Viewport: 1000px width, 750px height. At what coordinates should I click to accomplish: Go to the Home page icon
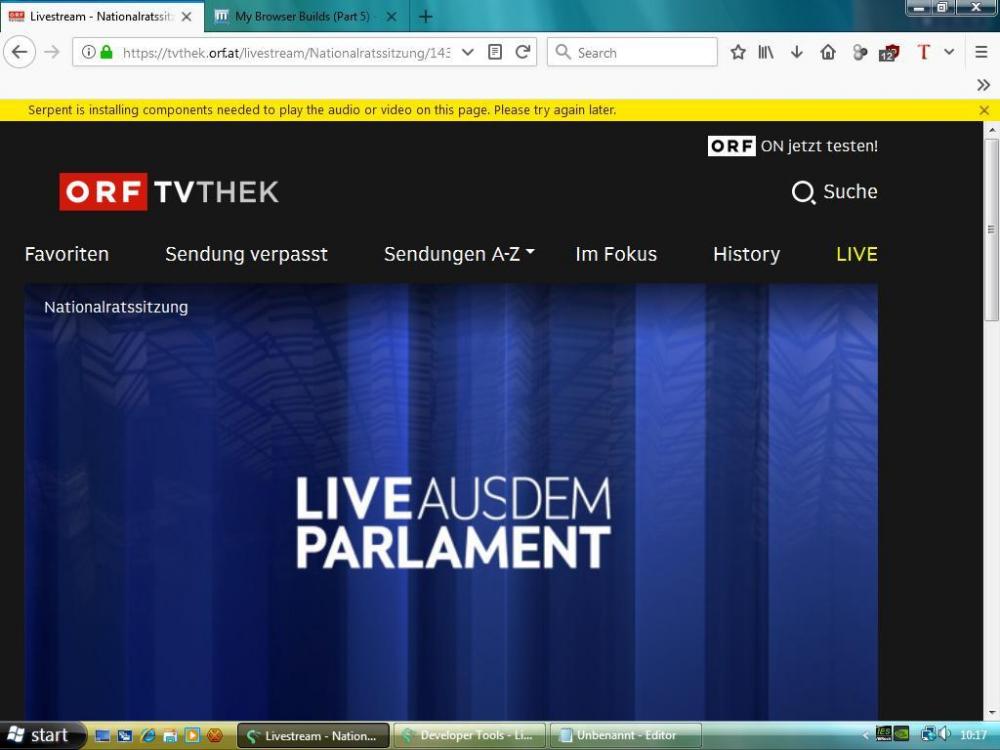click(x=828, y=52)
